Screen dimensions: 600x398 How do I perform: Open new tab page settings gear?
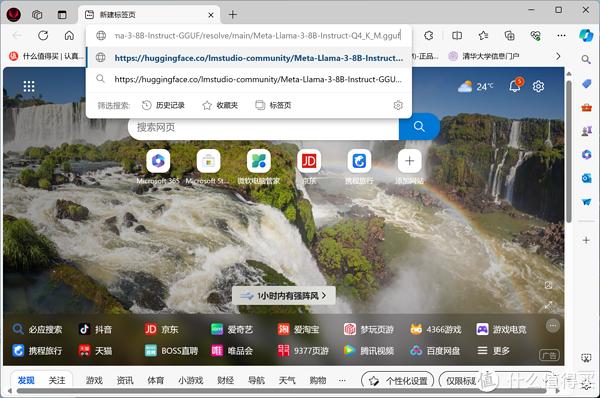click(538, 86)
